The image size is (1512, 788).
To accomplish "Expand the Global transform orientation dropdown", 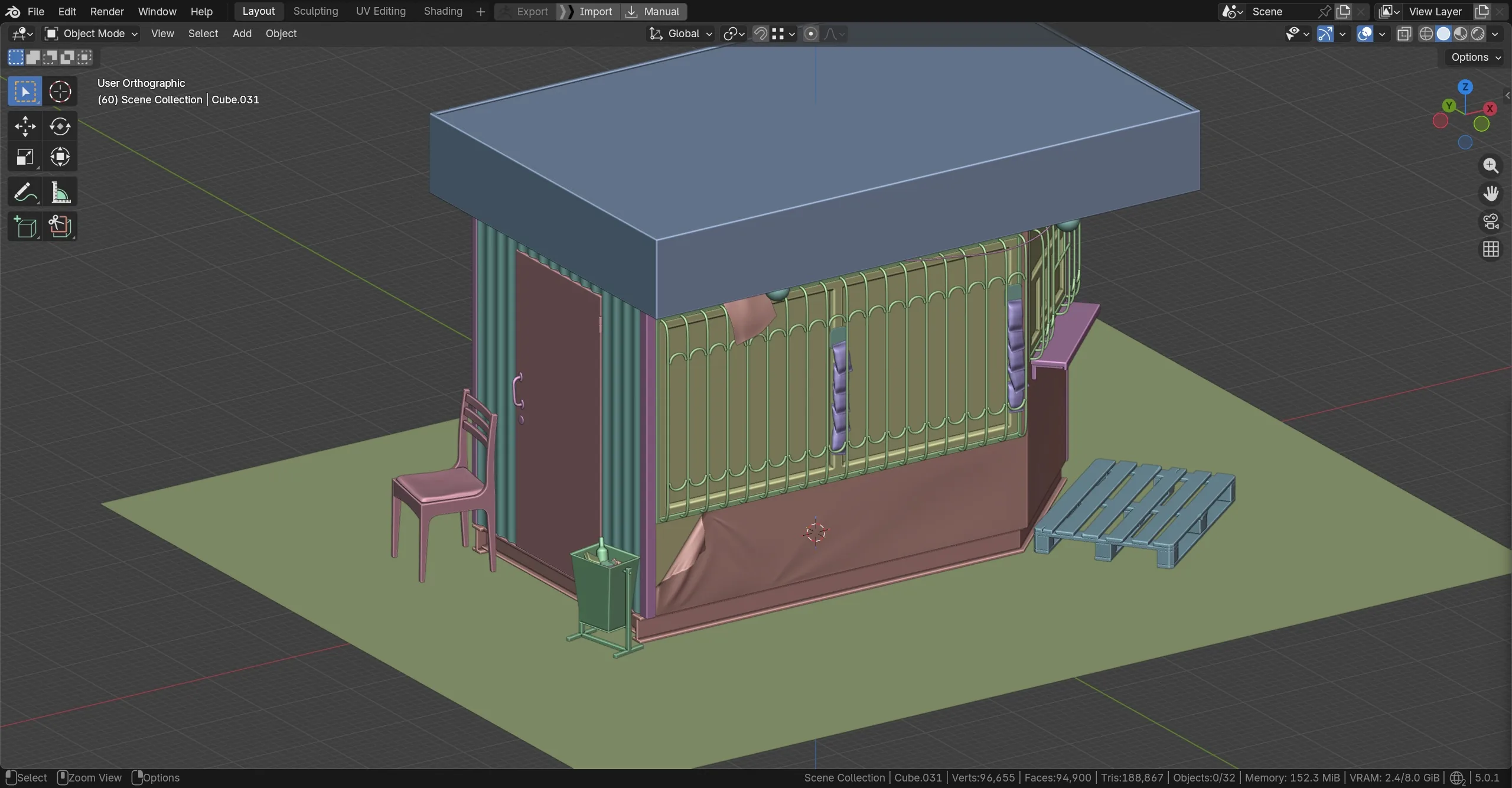I will [680, 34].
